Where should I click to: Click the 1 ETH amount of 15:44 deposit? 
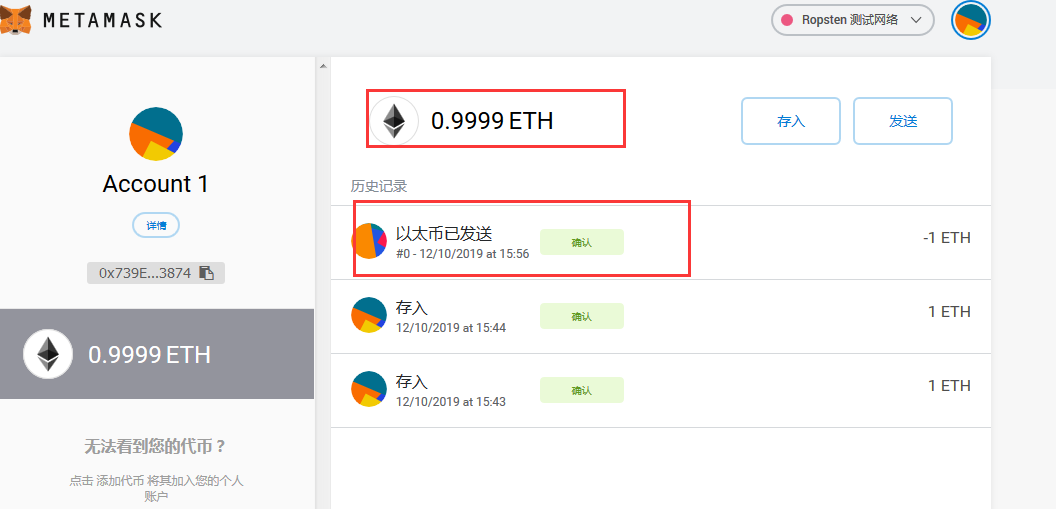(x=949, y=312)
